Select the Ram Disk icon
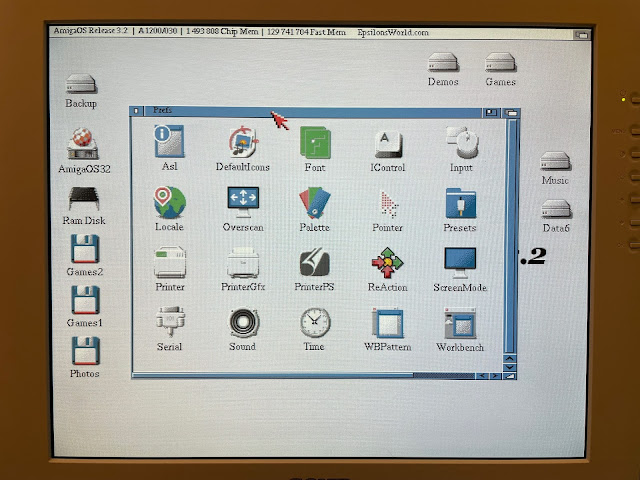640x480 pixels. click(84, 198)
